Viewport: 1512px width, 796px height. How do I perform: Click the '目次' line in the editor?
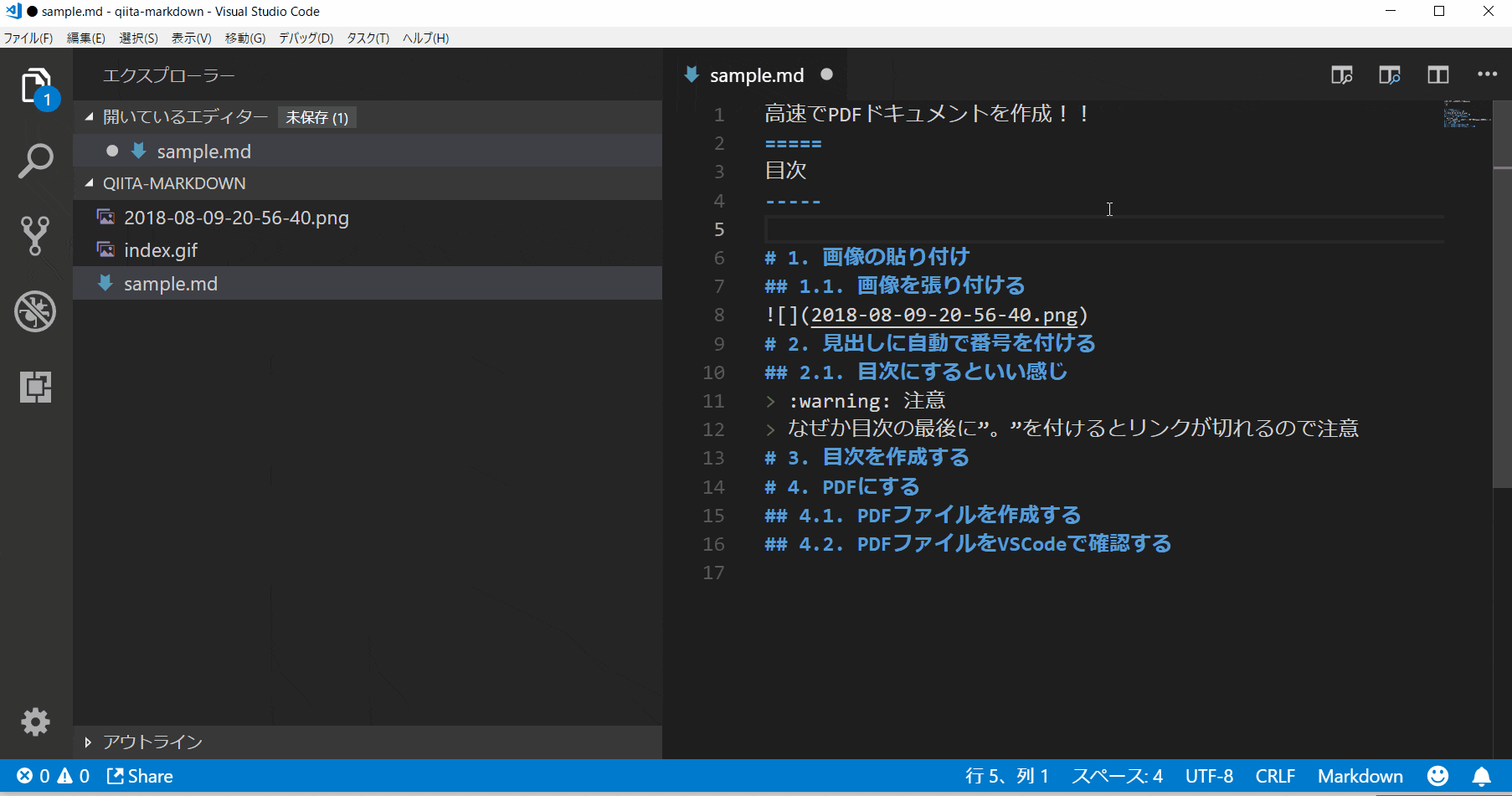[785, 171]
